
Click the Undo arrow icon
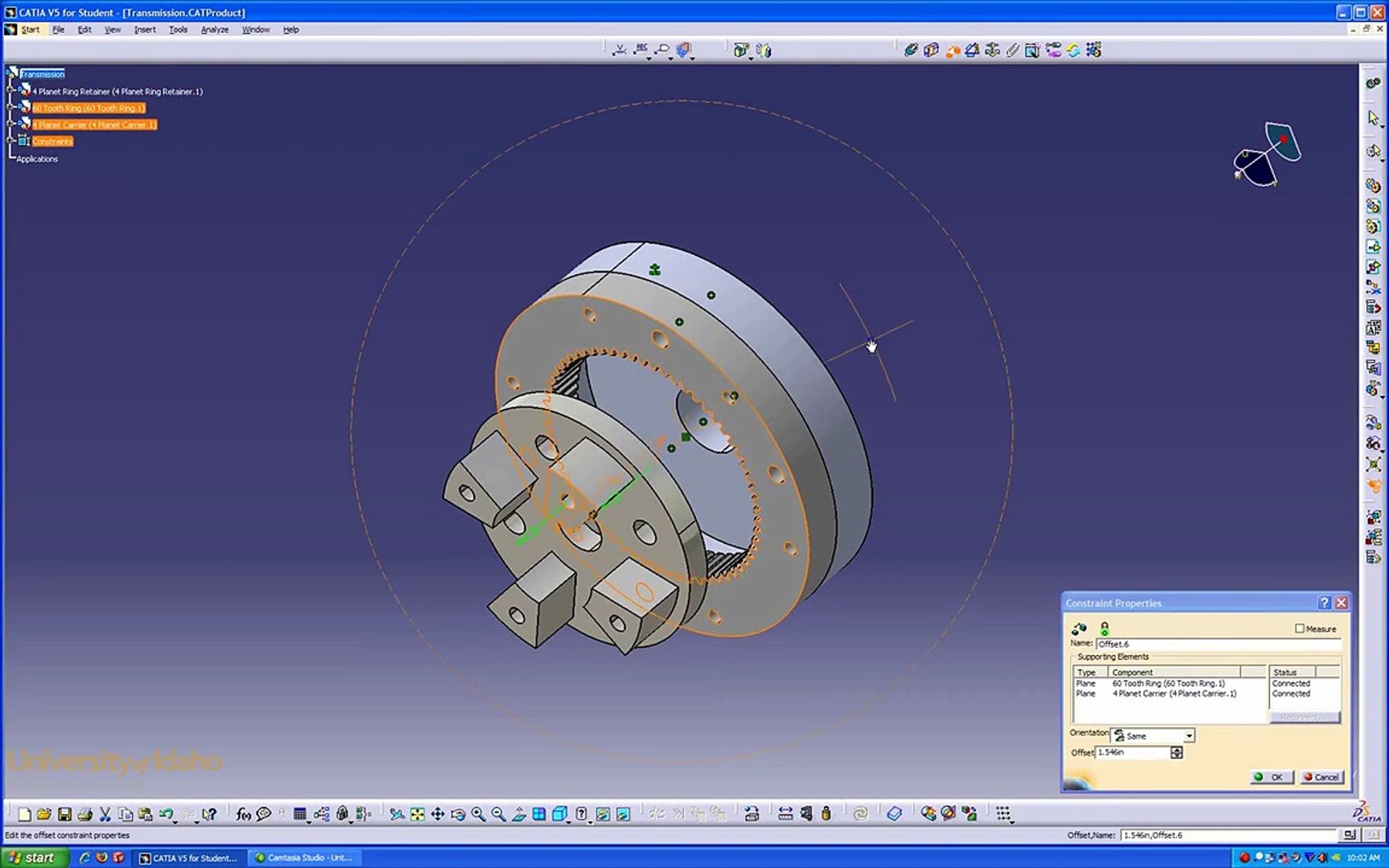click(x=166, y=814)
